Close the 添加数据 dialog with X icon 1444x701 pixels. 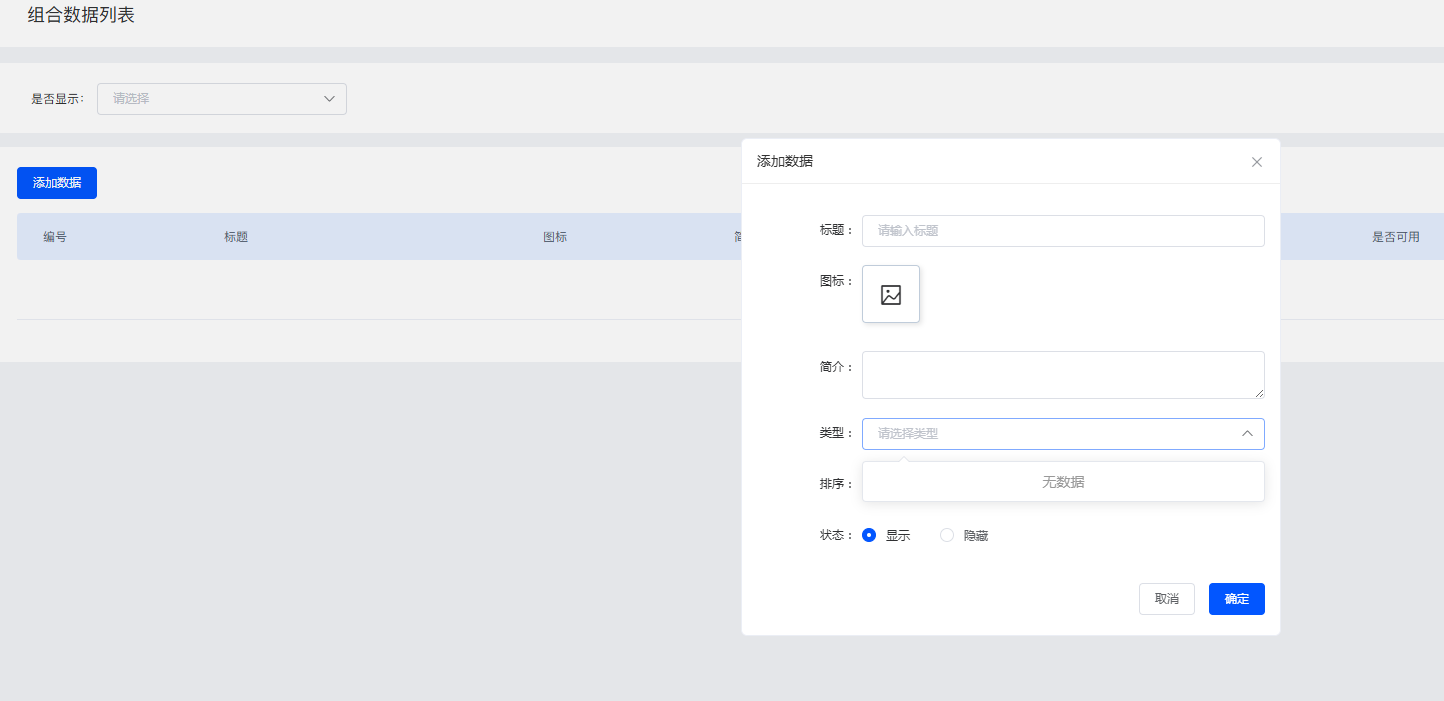pyautogui.click(x=1257, y=162)
